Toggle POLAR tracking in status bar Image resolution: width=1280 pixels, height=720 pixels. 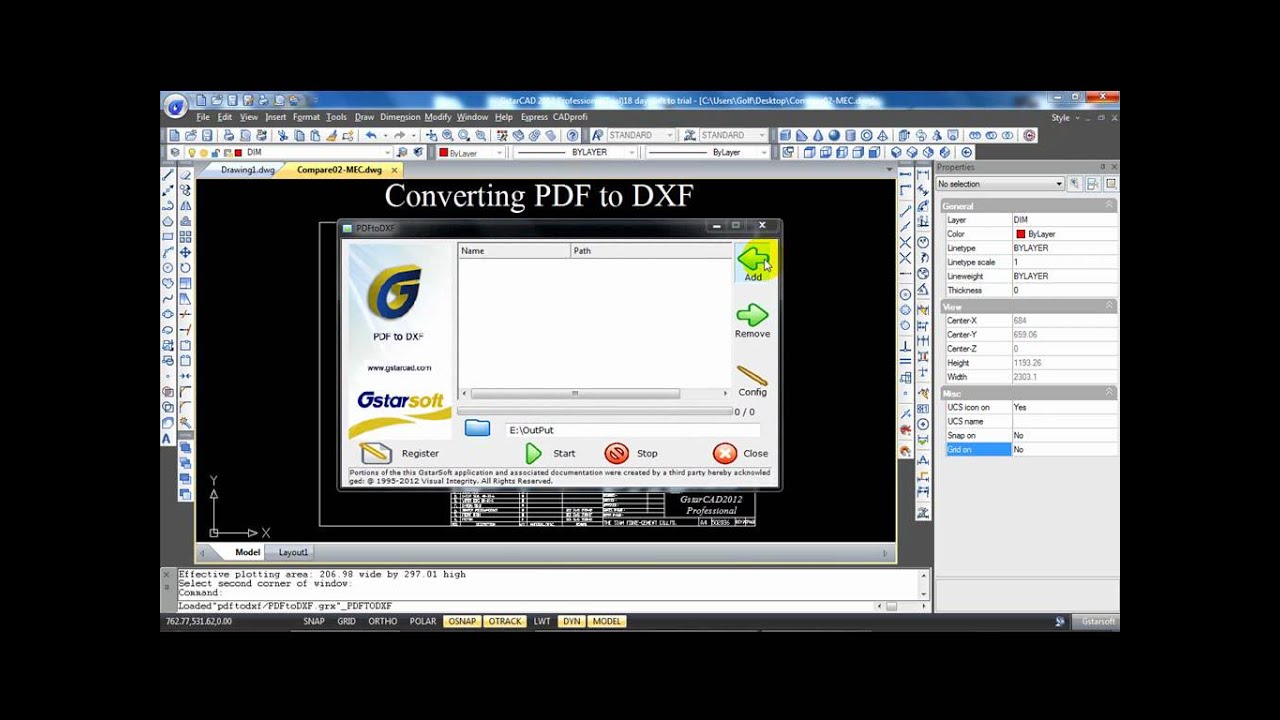click(x=423, y=621)
